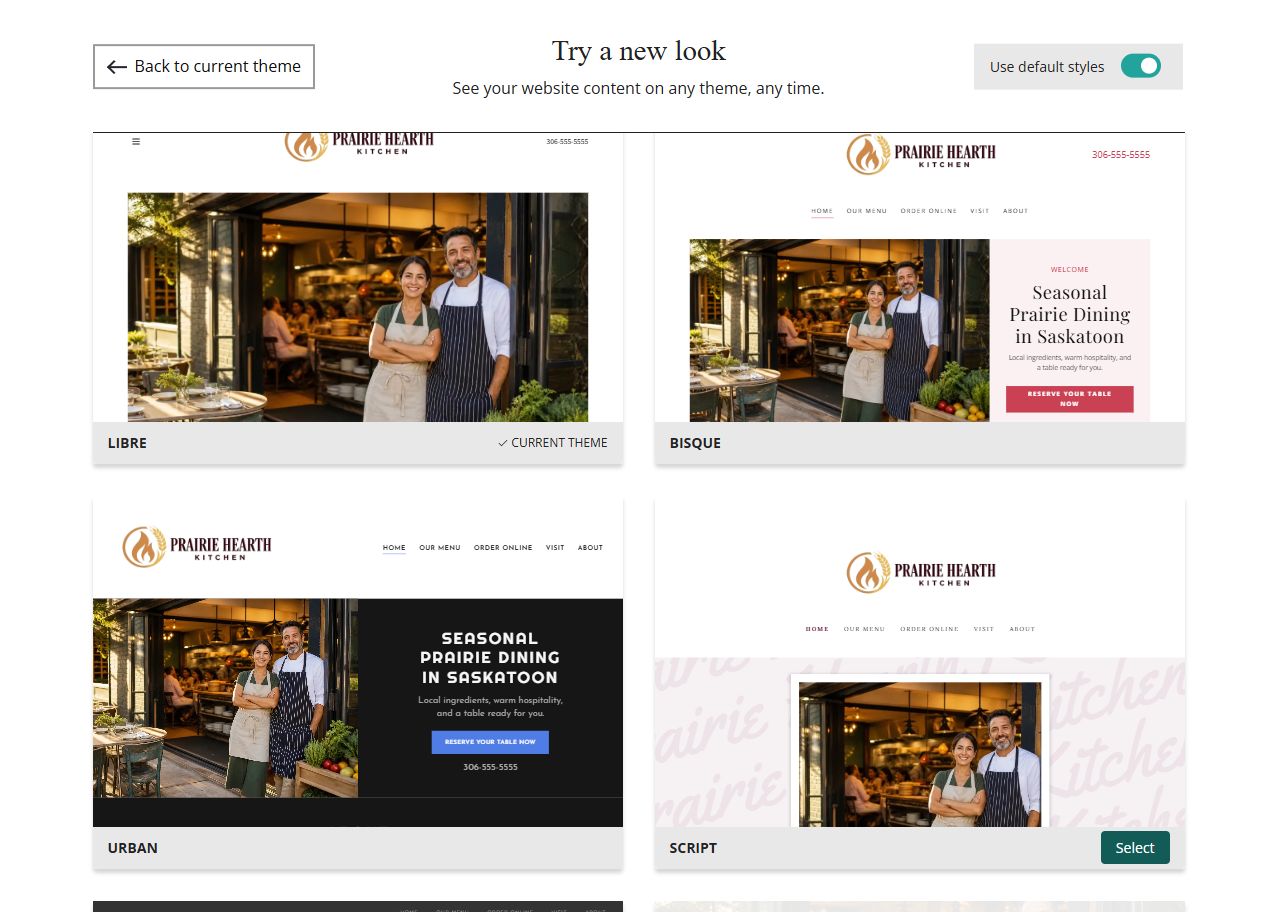Click blue Reserve Your Table Now button in Urban

[x=490, y=742]
